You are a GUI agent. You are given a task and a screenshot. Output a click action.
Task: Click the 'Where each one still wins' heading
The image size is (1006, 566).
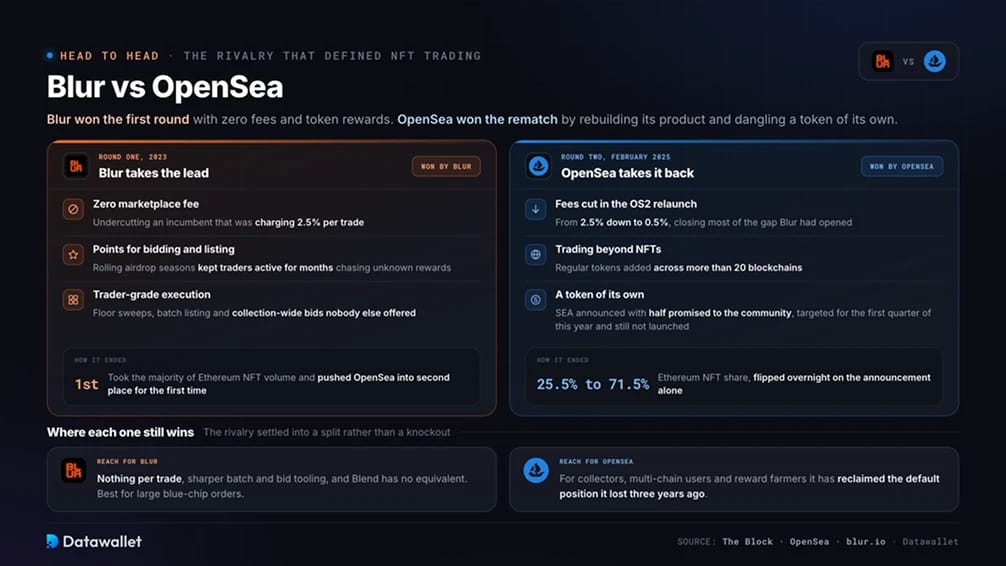click(120, 433)
